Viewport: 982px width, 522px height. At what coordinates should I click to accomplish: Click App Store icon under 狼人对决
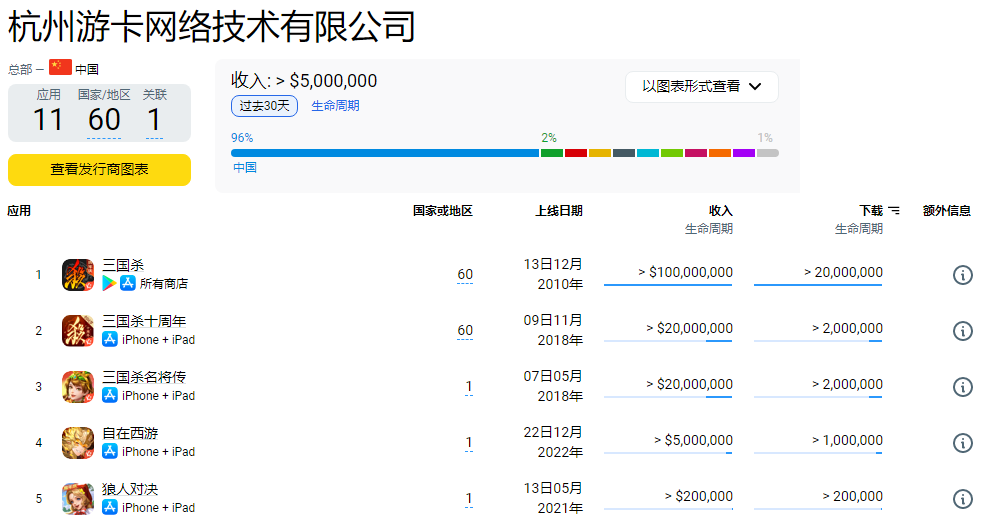110,508
